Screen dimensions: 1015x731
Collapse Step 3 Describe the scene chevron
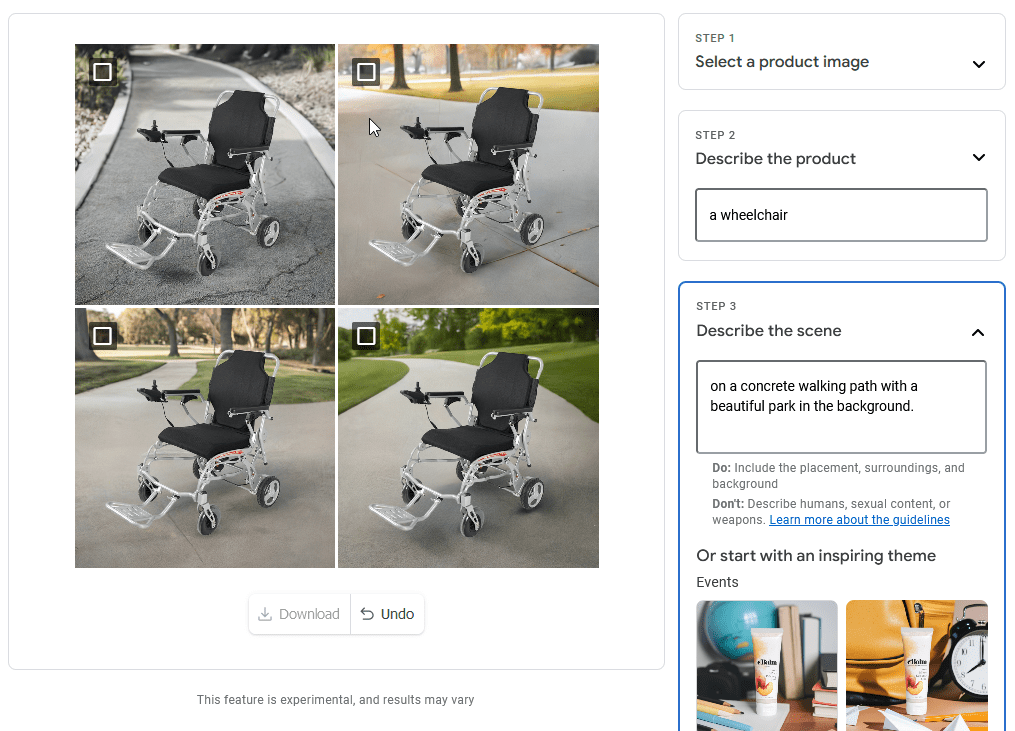pyautogui.click(x=977, y=333)
